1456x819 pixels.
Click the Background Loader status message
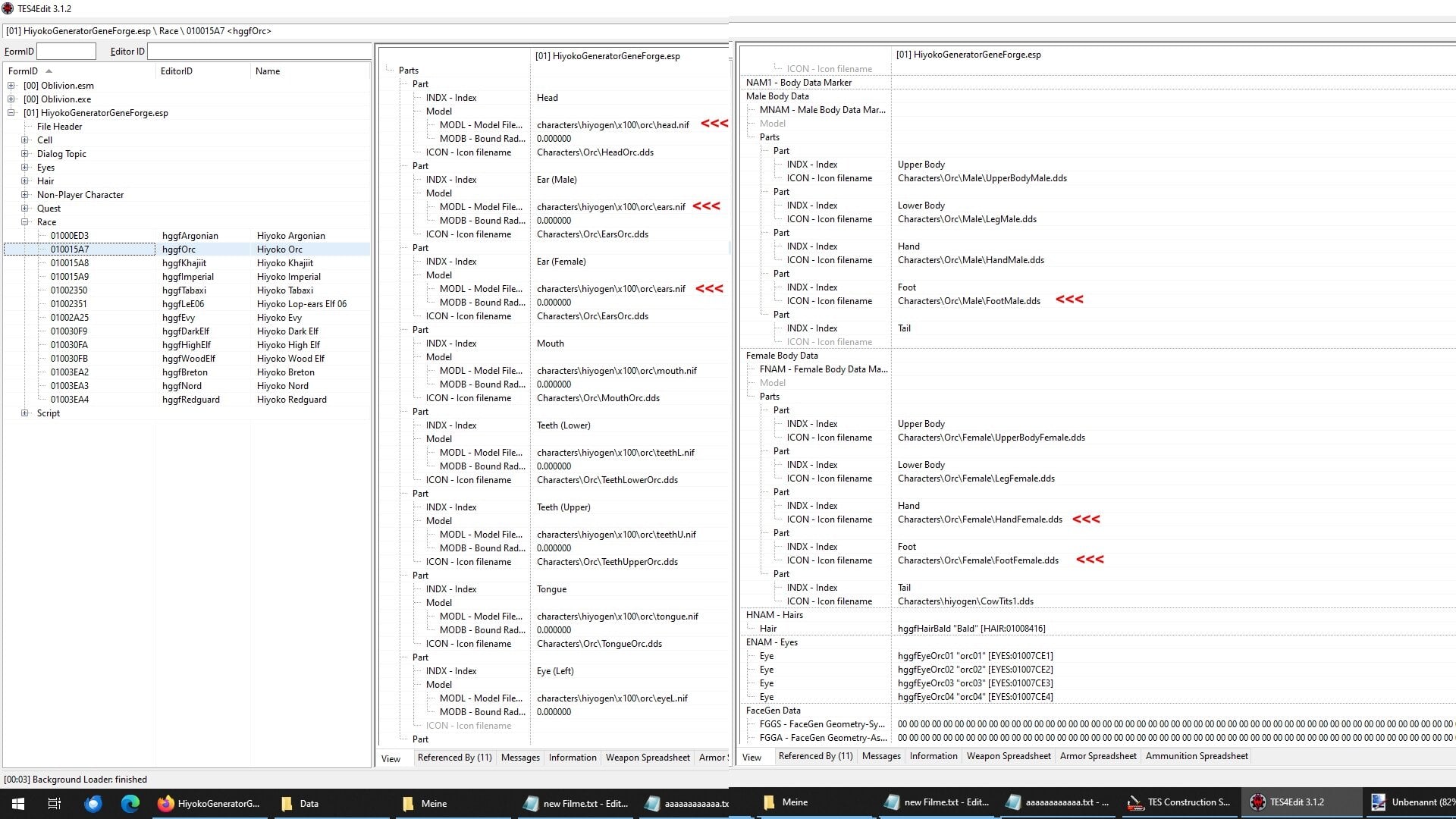pos(75,780)
